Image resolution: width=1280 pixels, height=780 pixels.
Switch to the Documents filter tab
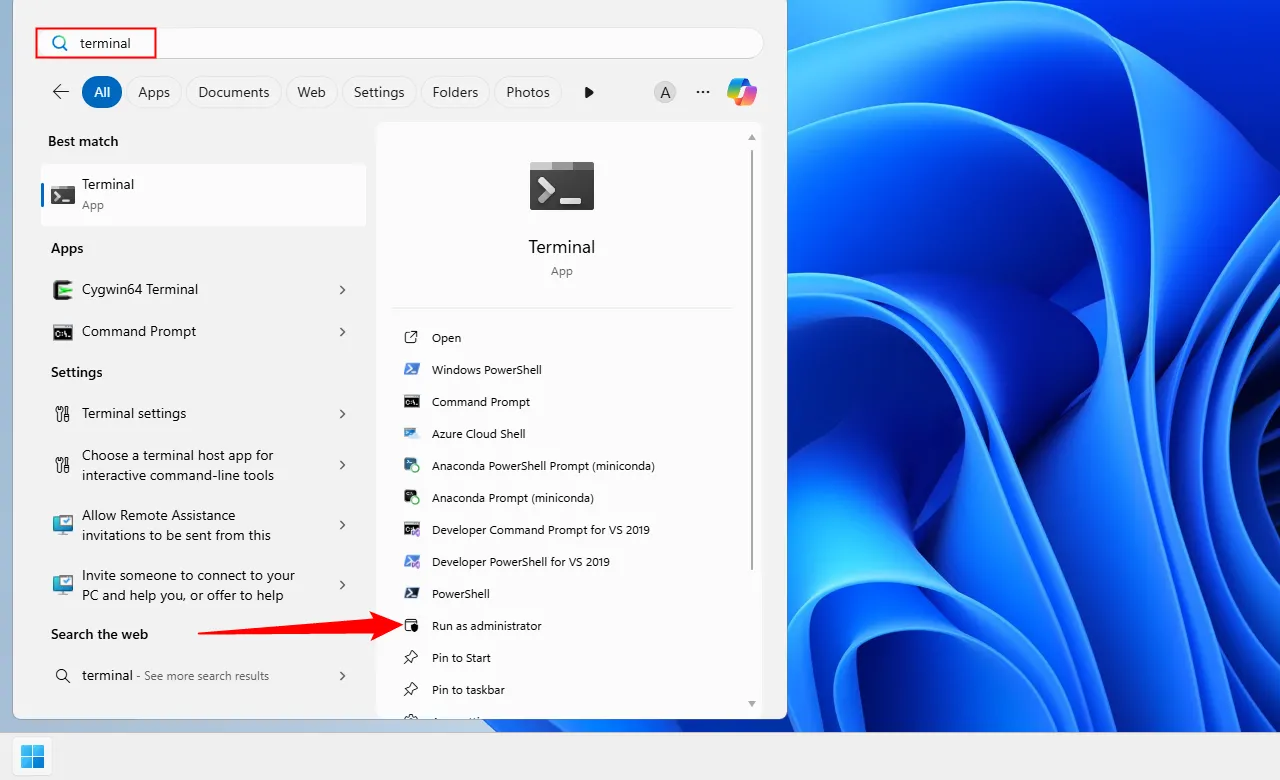coord(233,91)
